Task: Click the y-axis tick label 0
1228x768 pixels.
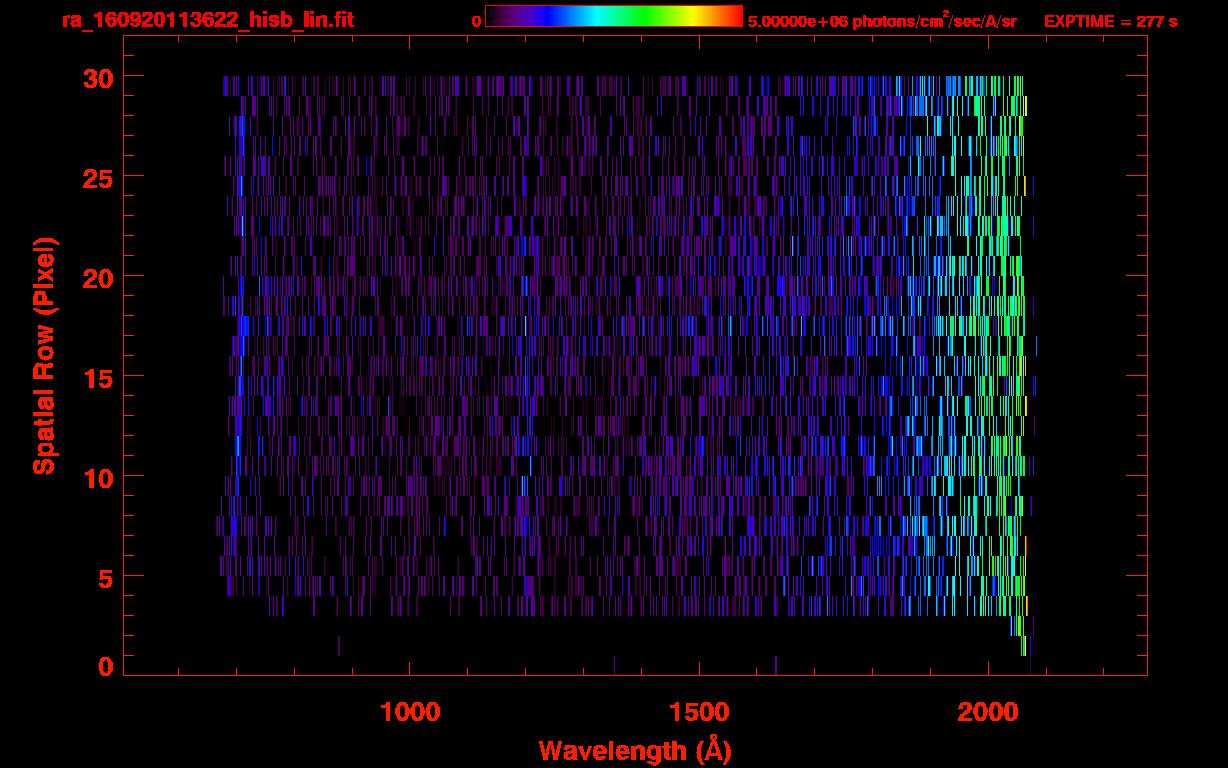Action: tap(106, 666)
